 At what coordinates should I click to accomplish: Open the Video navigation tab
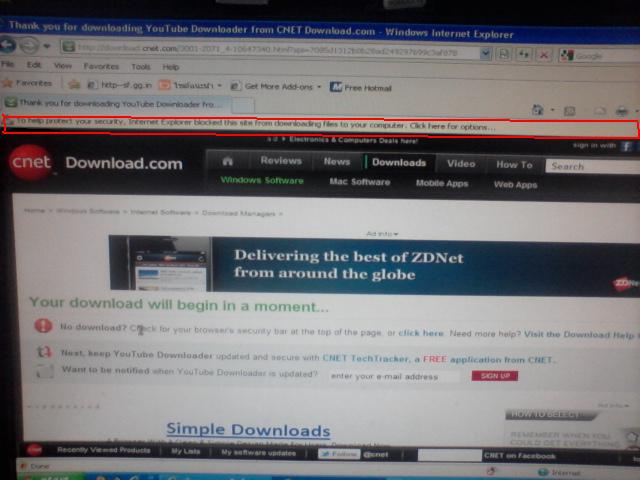click(x=461, y=164)
